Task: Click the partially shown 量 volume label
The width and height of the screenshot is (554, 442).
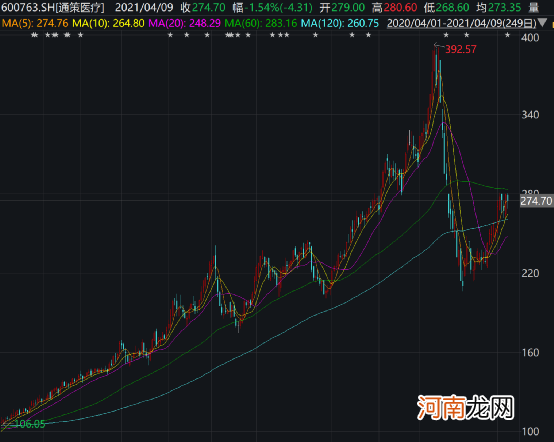Action: [x=533, y=7]
